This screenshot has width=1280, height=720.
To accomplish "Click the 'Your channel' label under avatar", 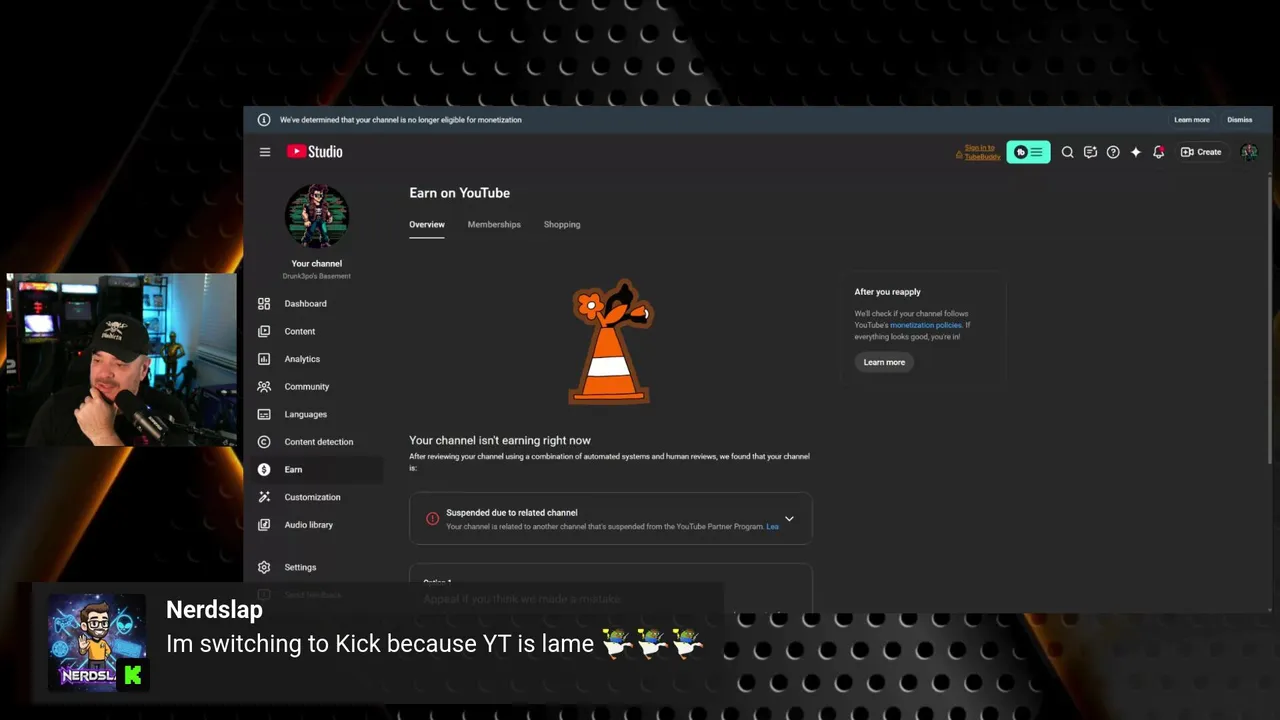I will pyautogui.click(x=317, y=264).
